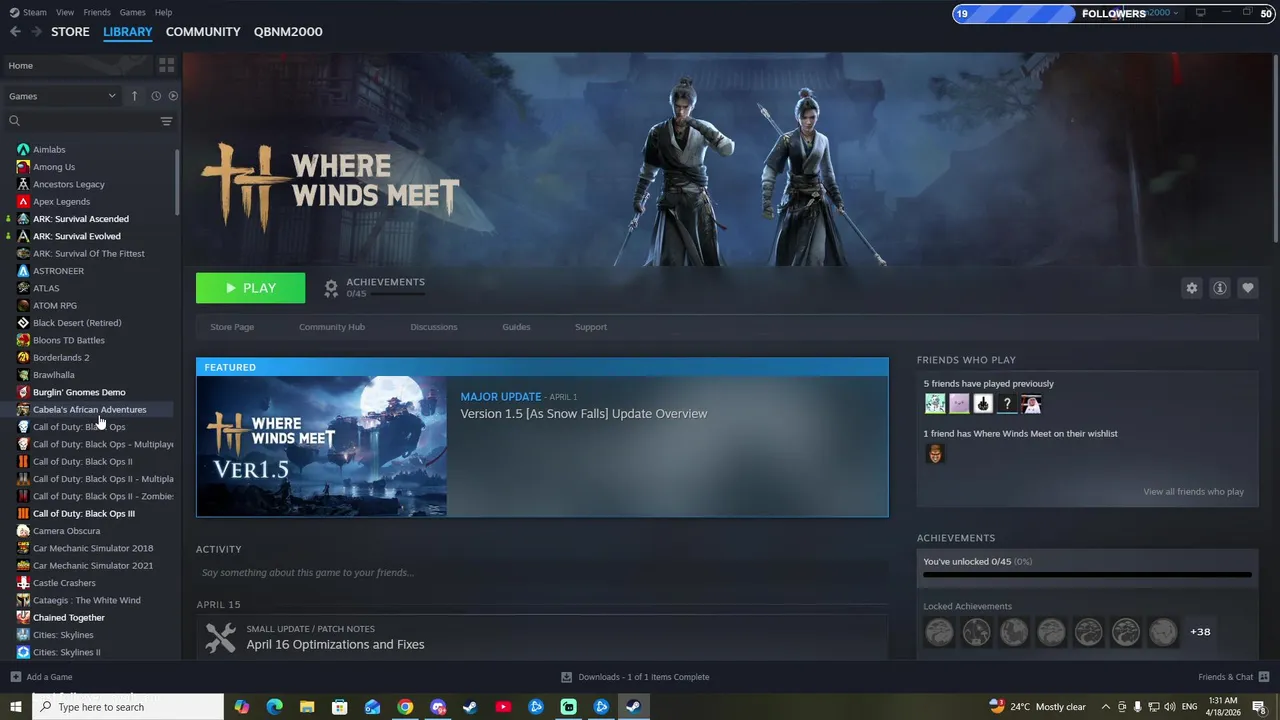Click the Windows taskbar search box
Screen dimensions: 1280x720
(x=127, y=707)
